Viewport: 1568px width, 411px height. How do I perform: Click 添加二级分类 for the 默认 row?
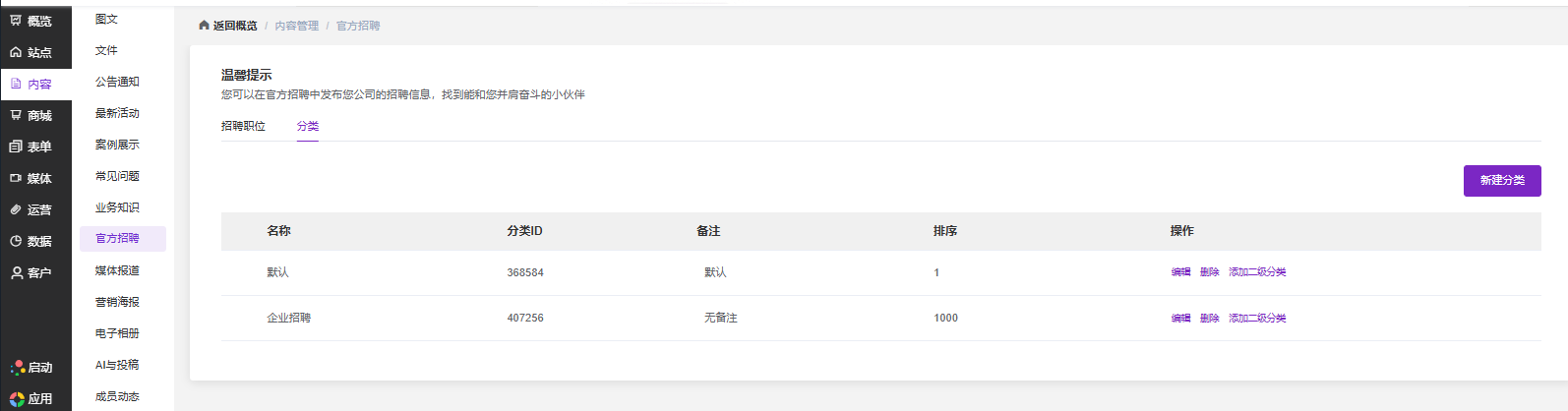coord(1257,272)
